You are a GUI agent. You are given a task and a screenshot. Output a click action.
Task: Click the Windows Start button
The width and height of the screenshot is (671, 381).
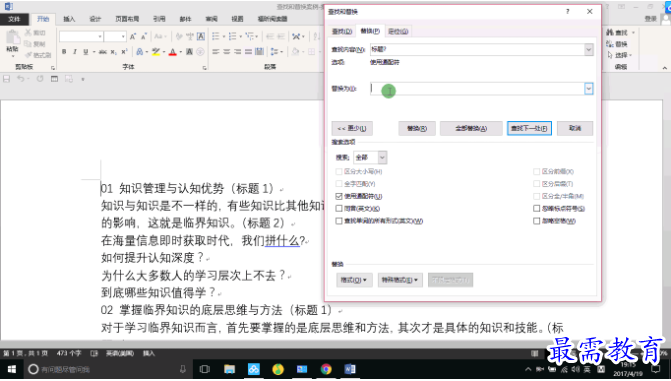(12, 369)
